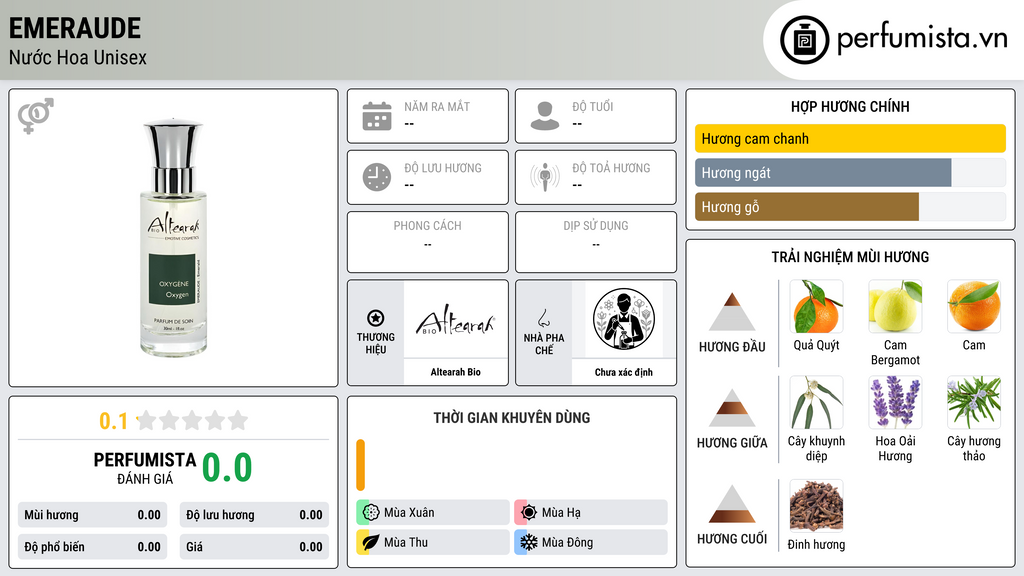Image resolution: width=1024 pixels, height=576 pixels.
Task: Click the clock icon for Độ lưu hương
Action: [377, 177]
